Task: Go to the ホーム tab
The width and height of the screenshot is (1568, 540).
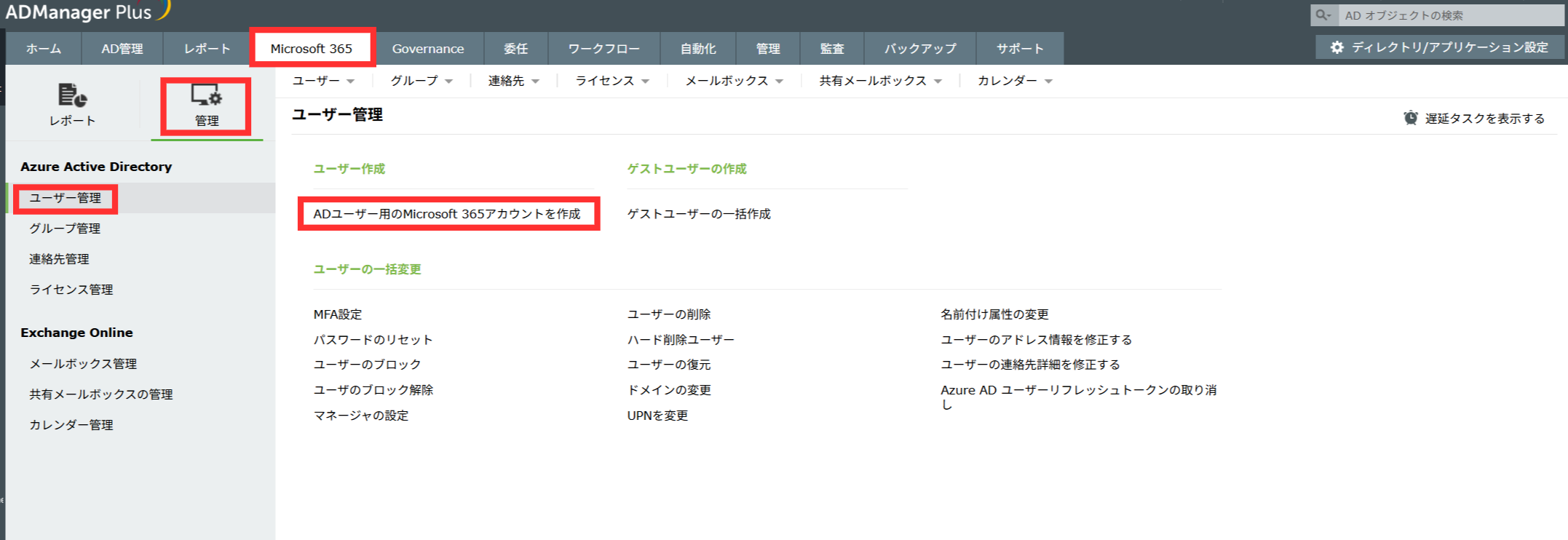Action: coord(44,49)
